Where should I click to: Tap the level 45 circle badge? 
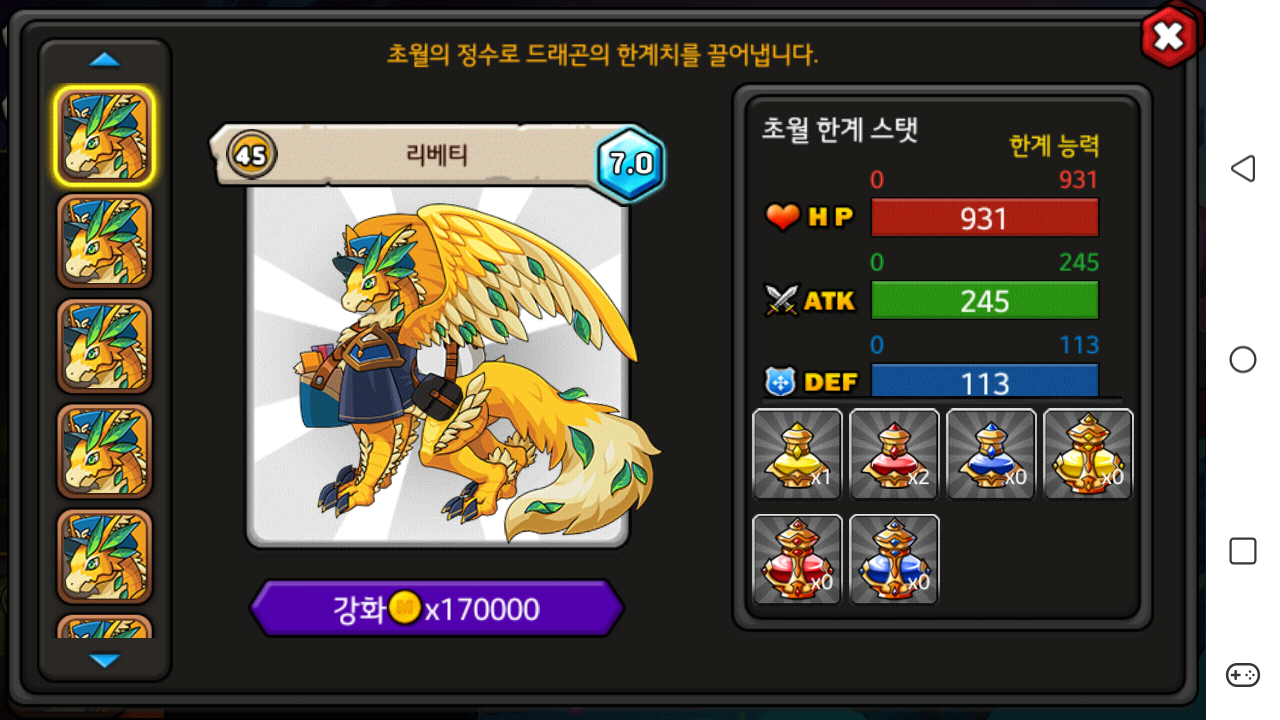(x=252, y=155)
